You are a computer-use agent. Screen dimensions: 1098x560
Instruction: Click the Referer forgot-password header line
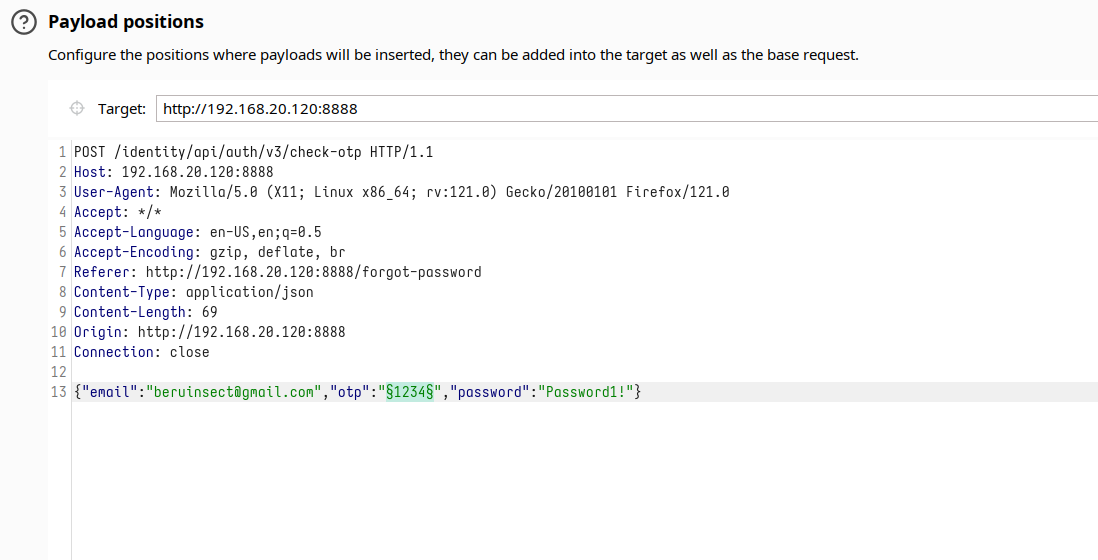(277, 272)
